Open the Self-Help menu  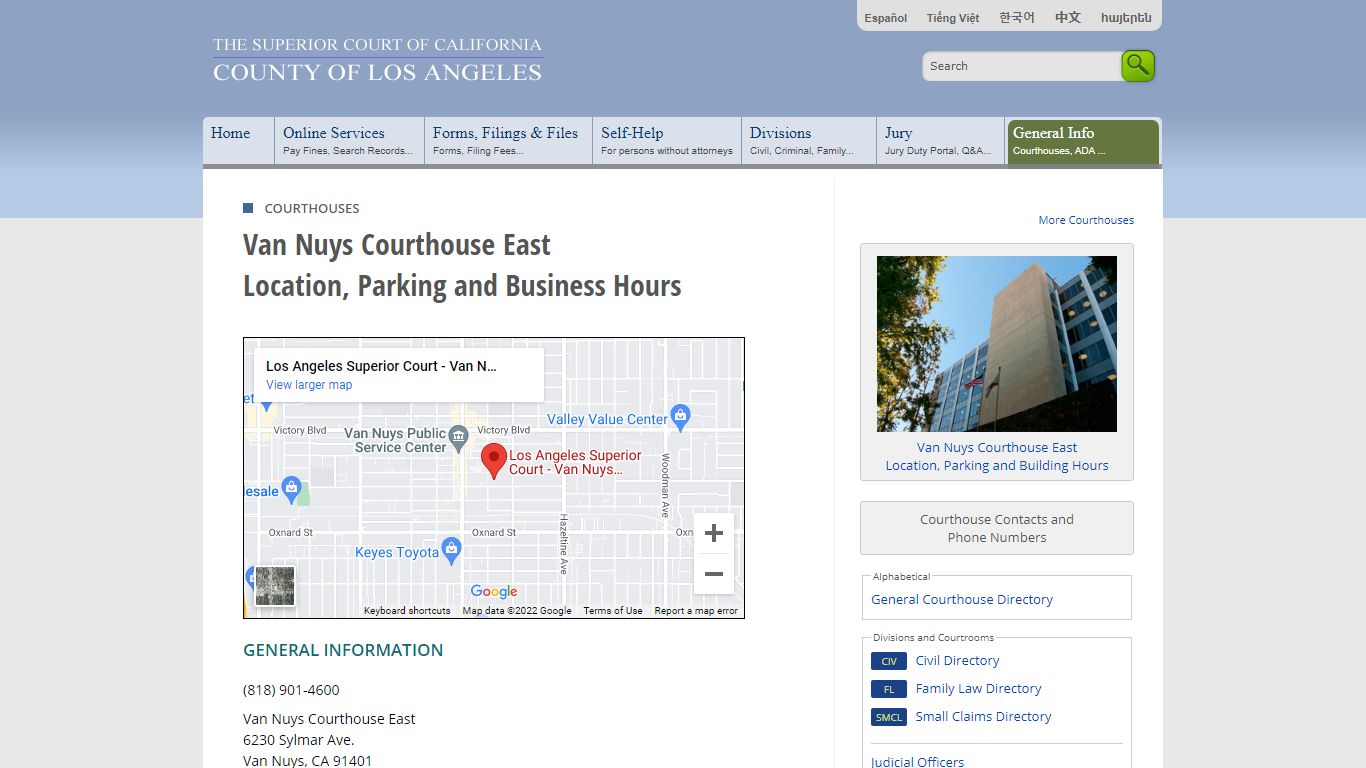[667, 141]
